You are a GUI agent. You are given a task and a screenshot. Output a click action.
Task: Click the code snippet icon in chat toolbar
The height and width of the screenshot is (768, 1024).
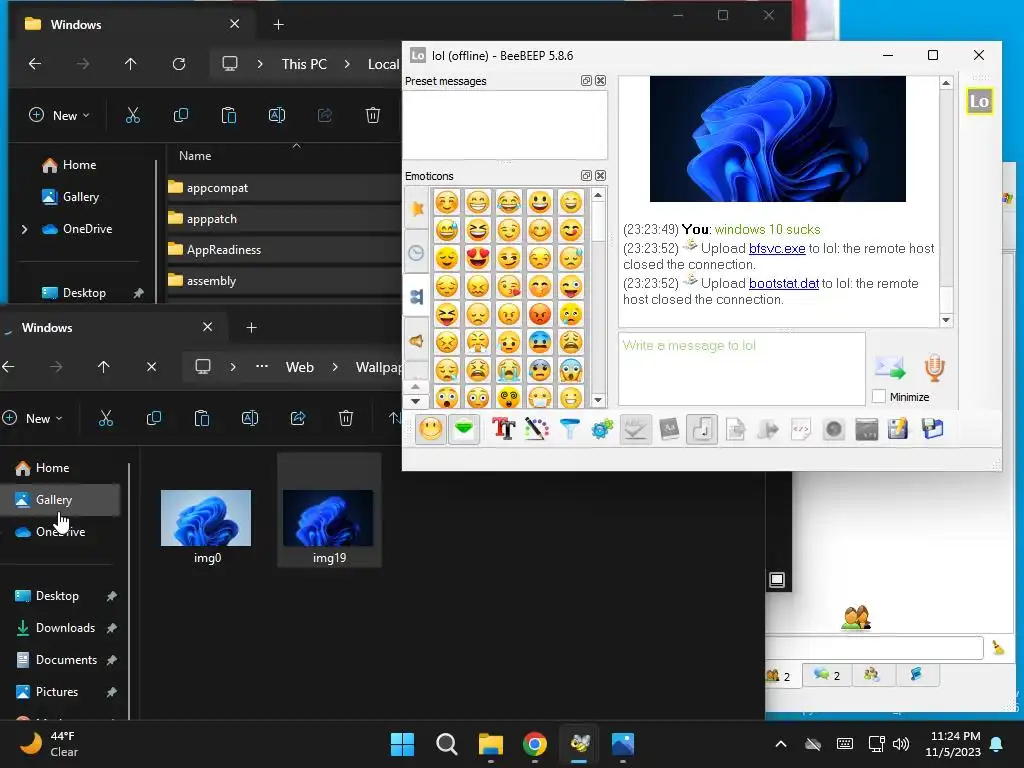pos(801,429)
